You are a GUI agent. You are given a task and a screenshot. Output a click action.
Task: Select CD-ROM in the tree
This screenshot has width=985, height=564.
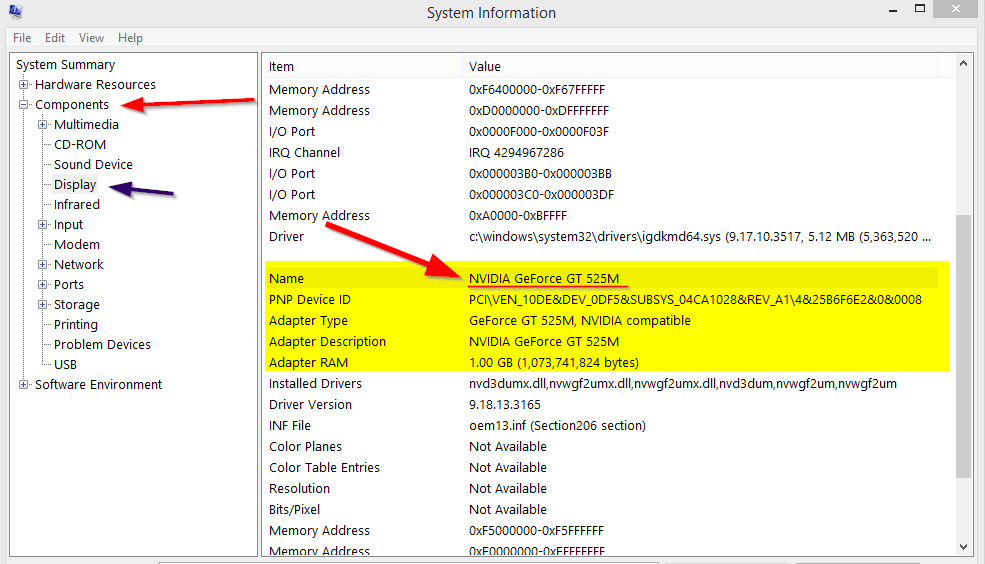(x=80, y=144)
